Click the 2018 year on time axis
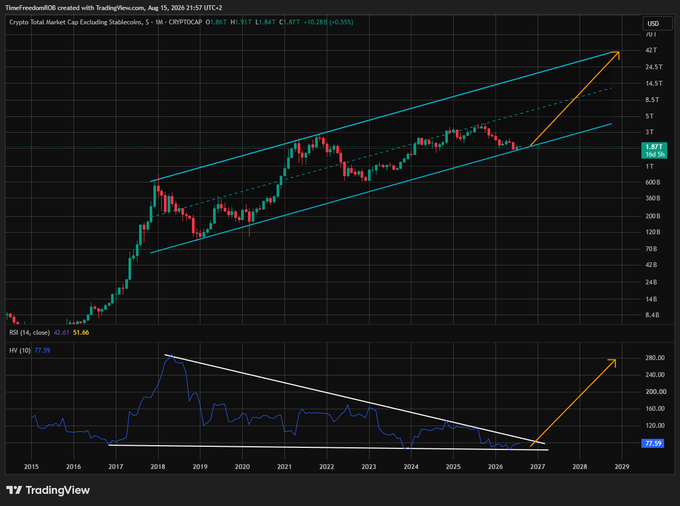The height and width of the screenshot is (506, 680). [158, 467]
